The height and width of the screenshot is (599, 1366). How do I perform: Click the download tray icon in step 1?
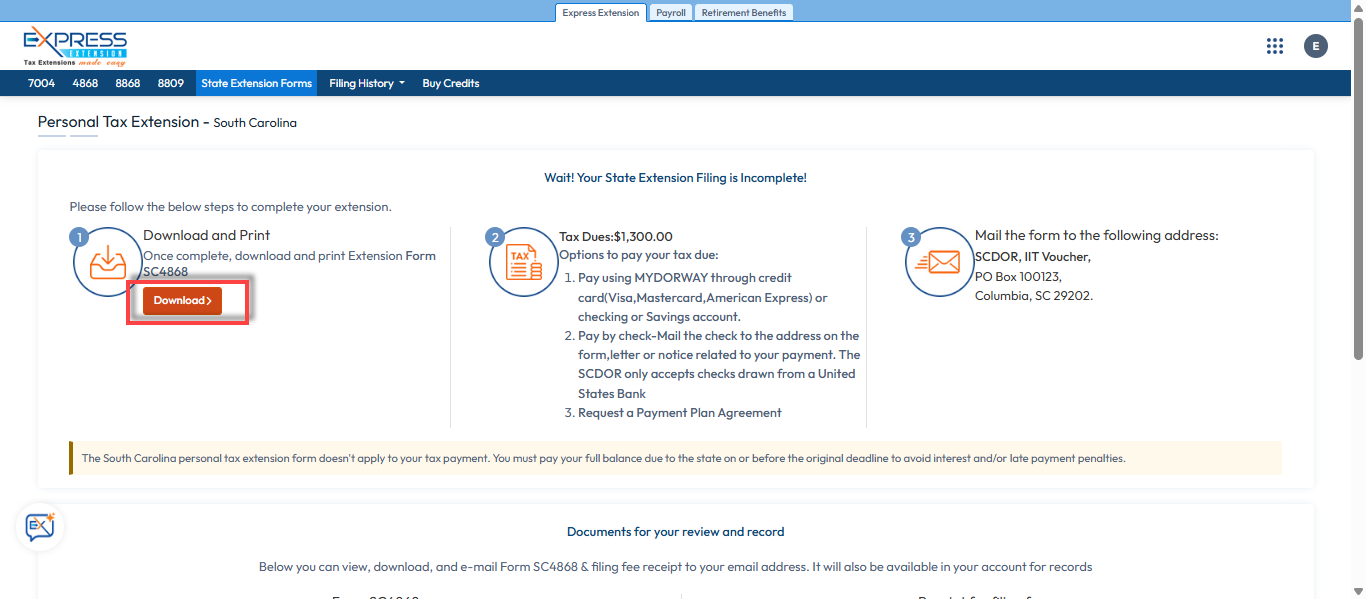pos(106,263)
